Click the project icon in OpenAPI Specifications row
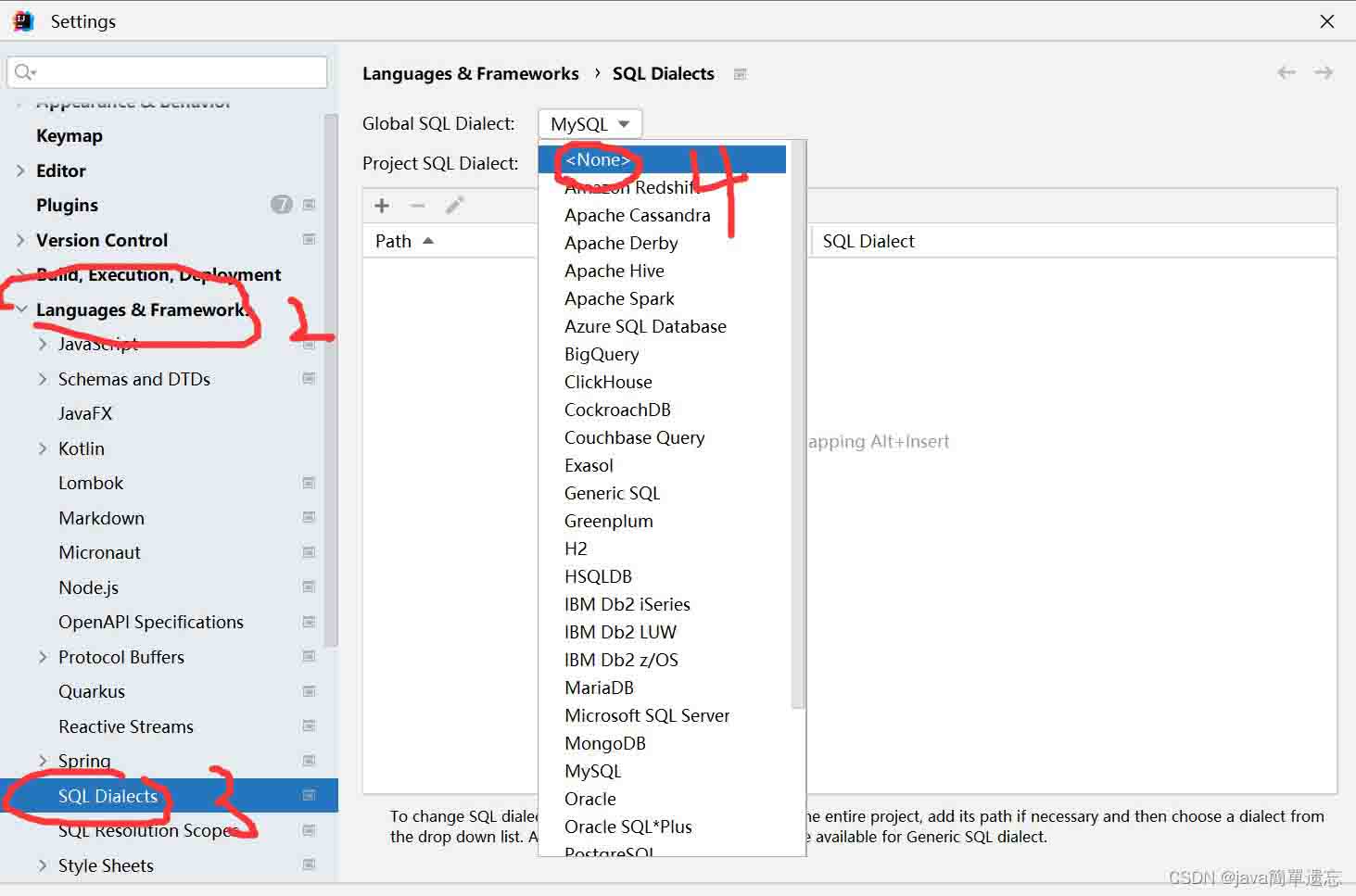The height and width of the screenshot is (896, 1356). point(310,622)
